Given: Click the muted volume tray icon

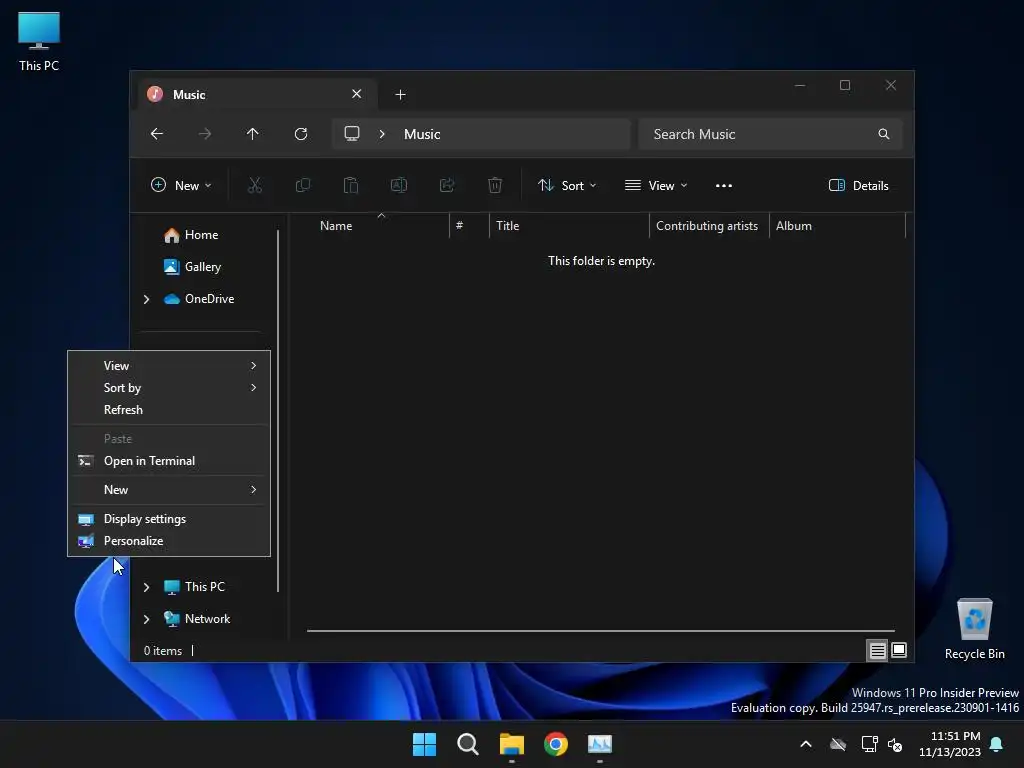Looking at the screenshot, I should pos(895,744).
